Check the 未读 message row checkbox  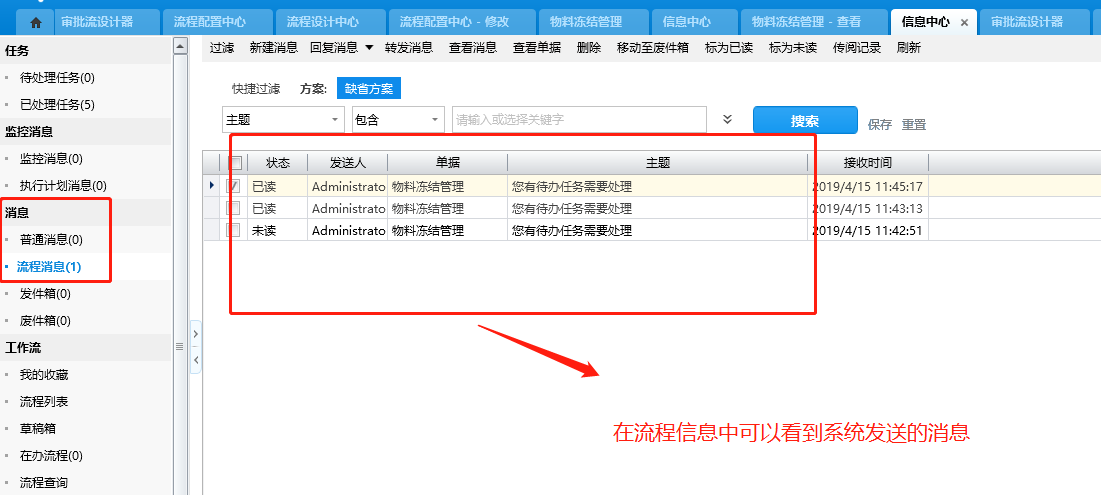tap(235, 230)
